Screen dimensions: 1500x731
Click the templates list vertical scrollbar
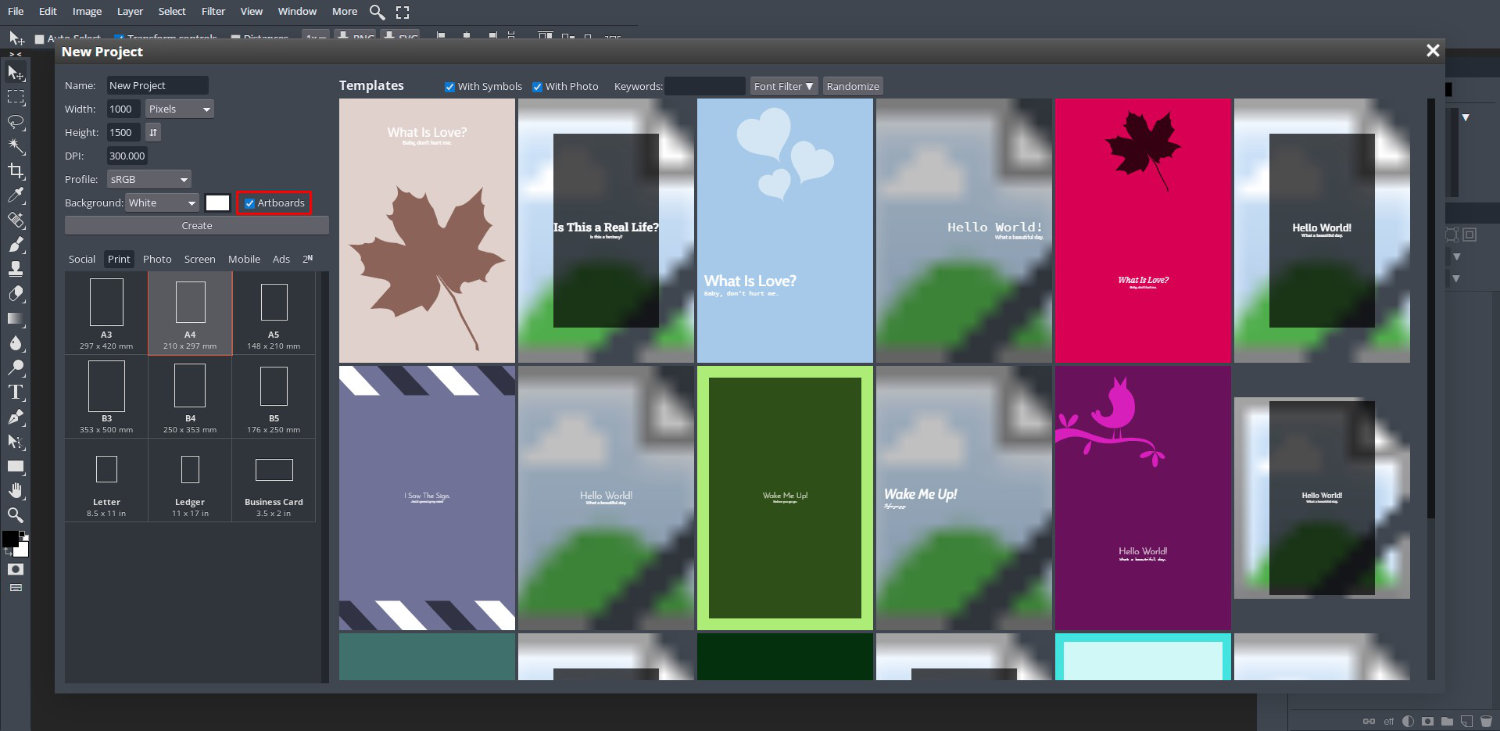1430,308
